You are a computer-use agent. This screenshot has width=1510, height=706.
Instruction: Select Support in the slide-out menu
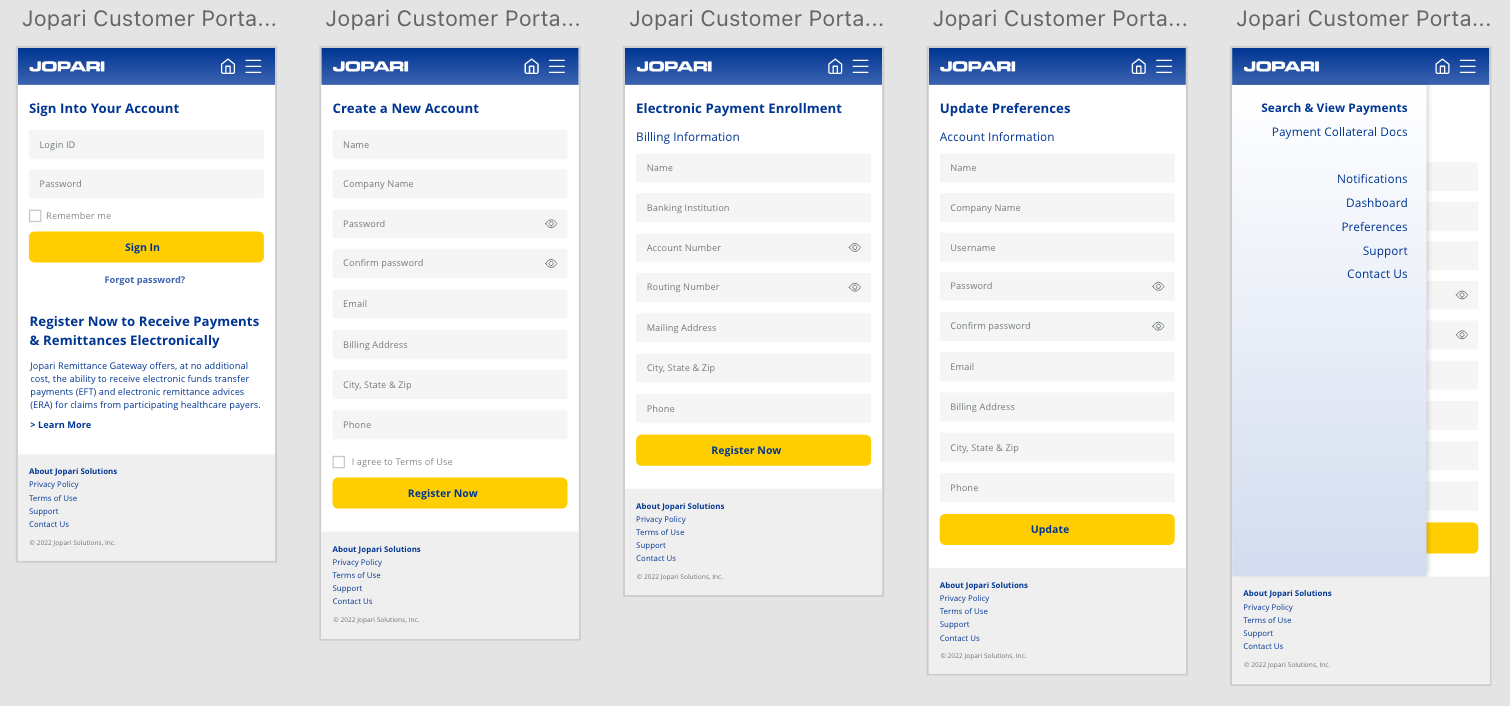pos(1385,251)
